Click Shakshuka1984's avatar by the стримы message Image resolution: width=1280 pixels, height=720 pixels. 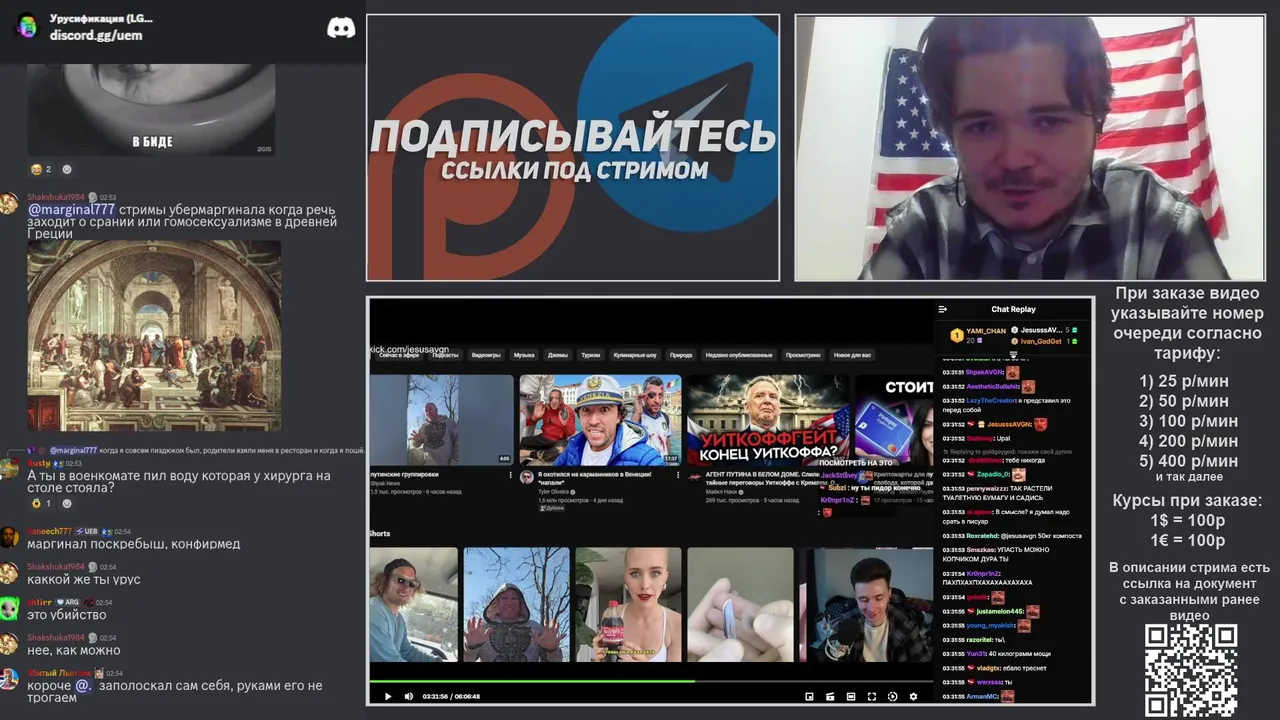(9, 204)
